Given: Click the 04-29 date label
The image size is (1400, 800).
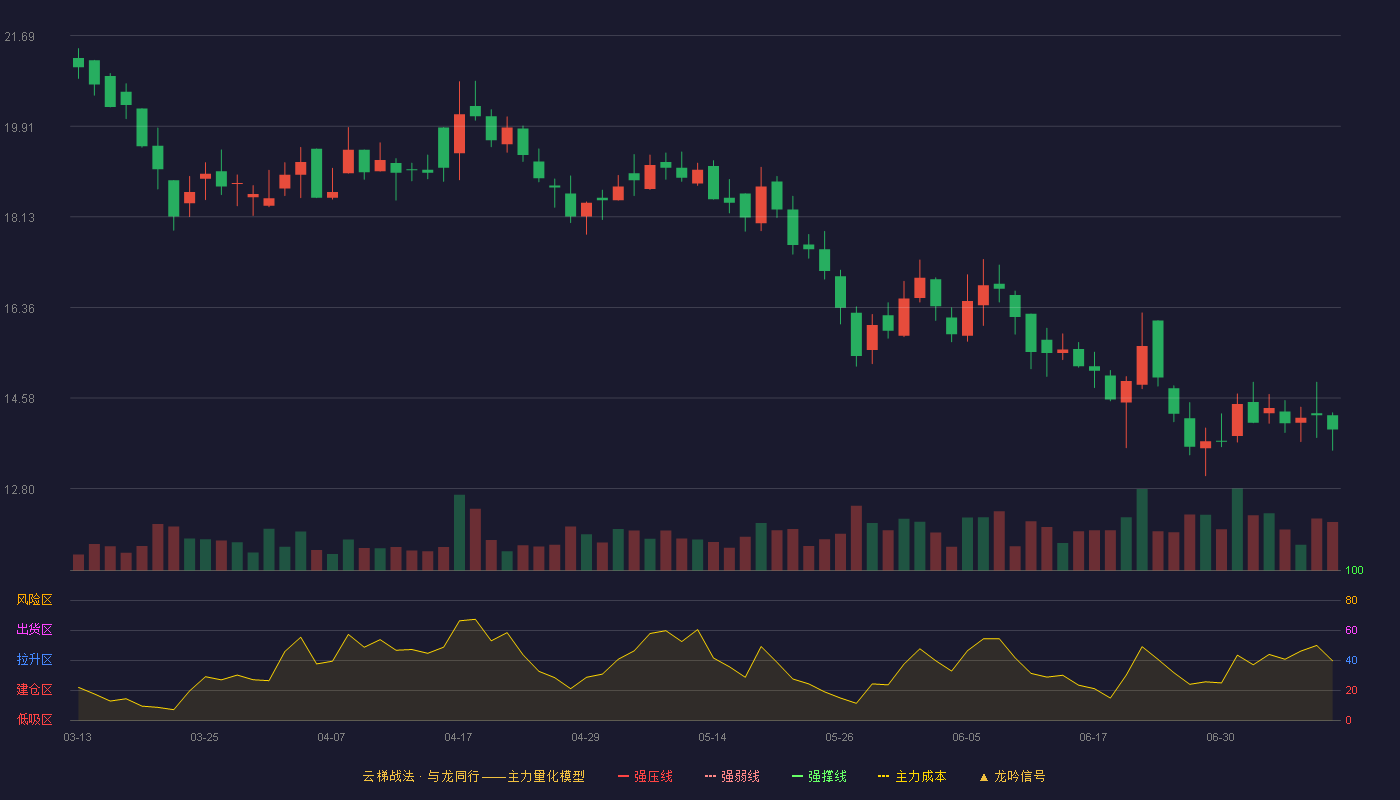Looking at the screenshot, I should point(585,737).
